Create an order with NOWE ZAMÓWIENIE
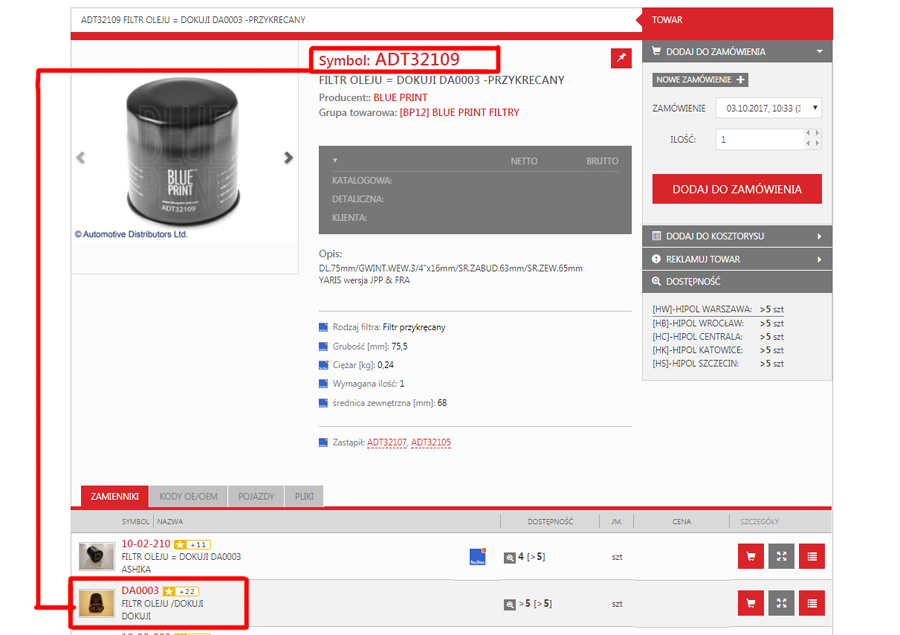 pyautogui.click(x=700, y=80)
